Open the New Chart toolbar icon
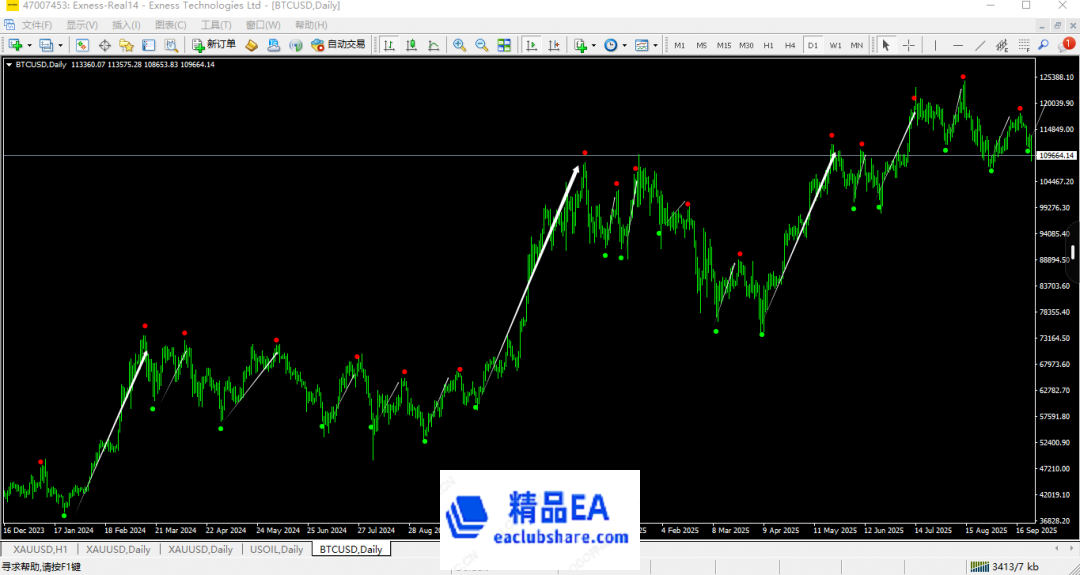 (14, 45)
